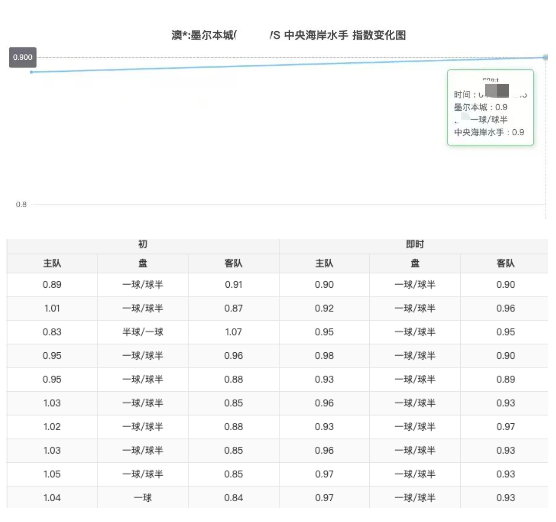Click initial away odds 1.07 cell

[233, 332]
